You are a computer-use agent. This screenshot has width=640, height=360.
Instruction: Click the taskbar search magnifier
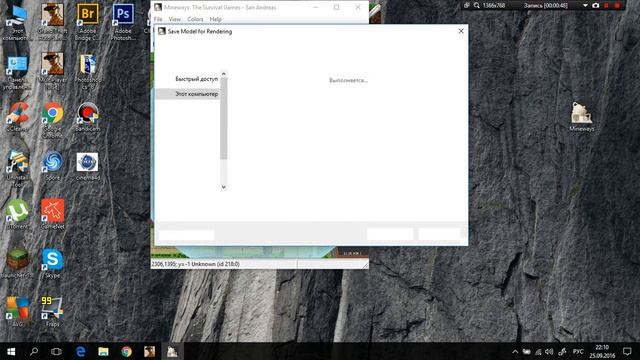(x=34, y=351)
